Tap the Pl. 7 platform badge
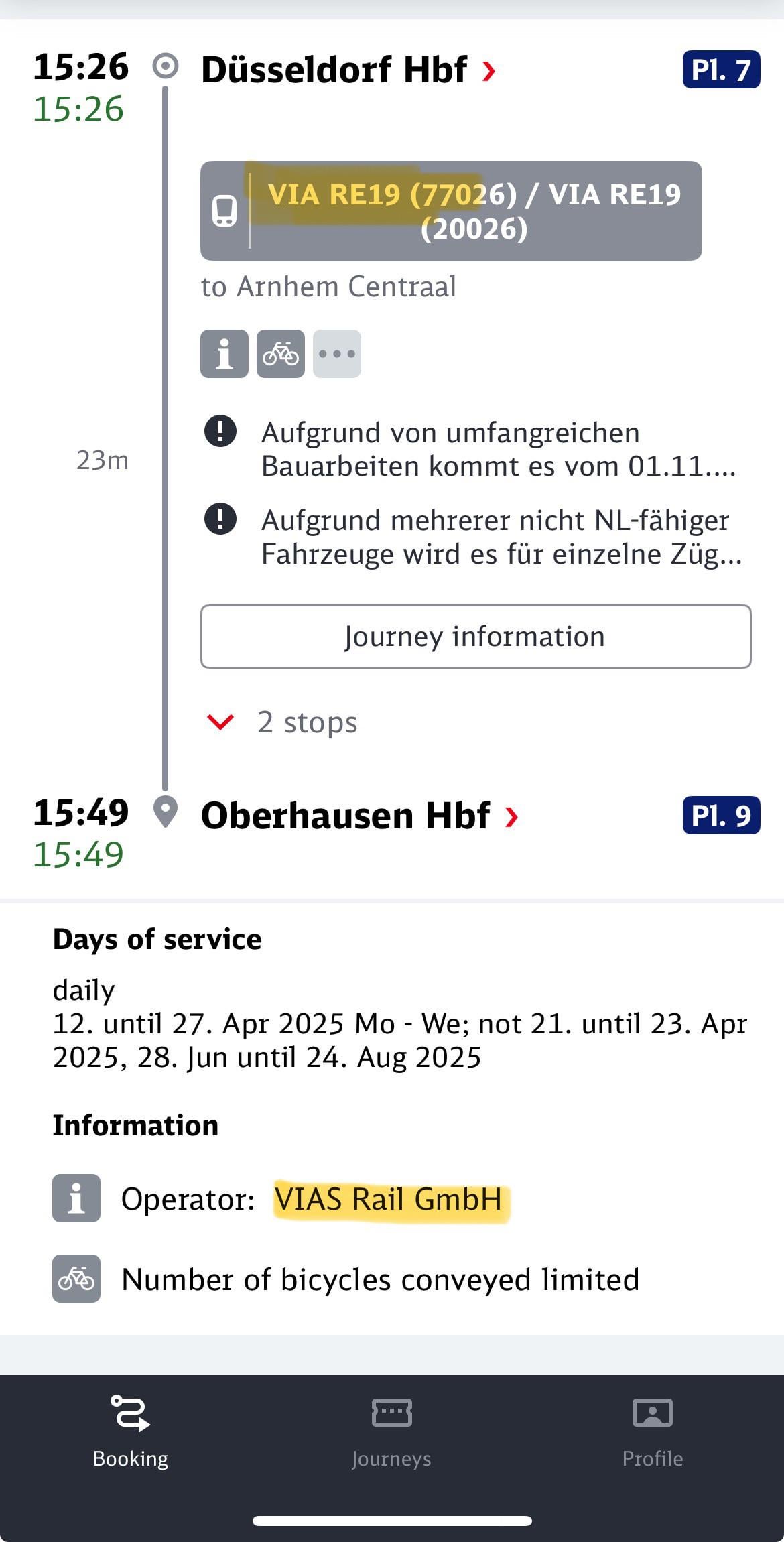The height and width of the screenshot is (1542, 784). (721, 70)
